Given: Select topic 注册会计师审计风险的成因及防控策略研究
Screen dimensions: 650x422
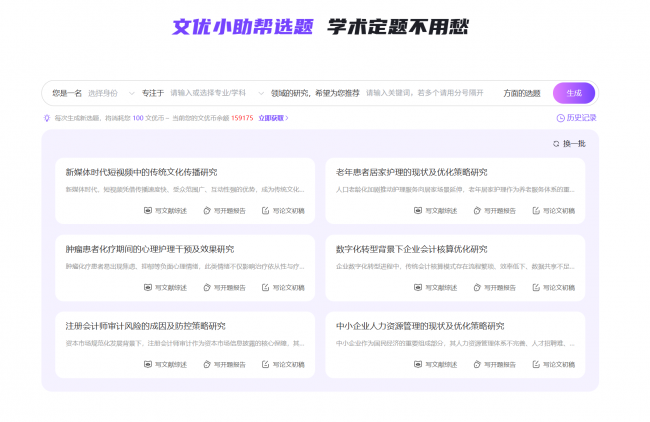Looking at the screenshot, I should pos(146,326).
